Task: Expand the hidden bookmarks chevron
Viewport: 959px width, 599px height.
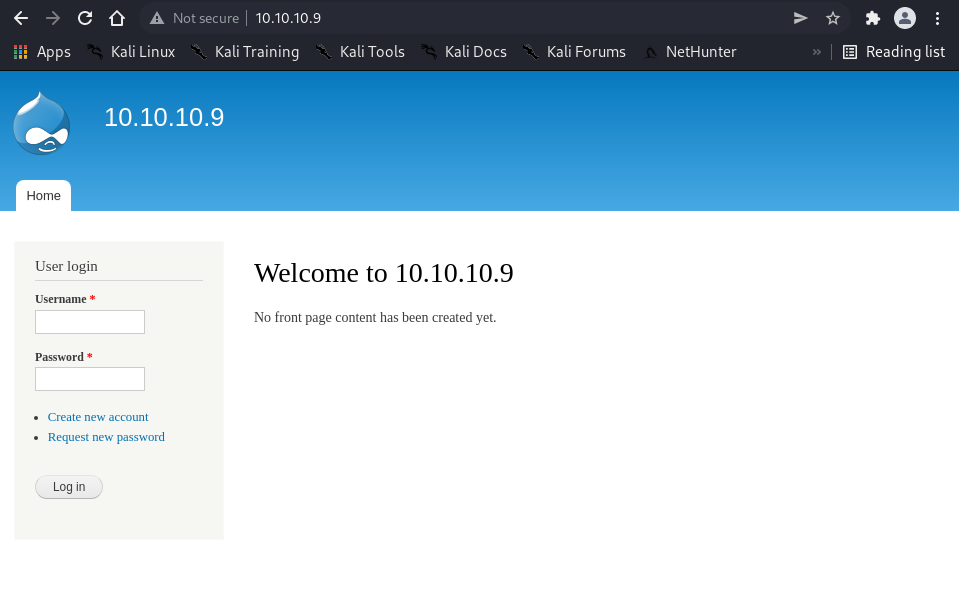Action: coord(816,52)
